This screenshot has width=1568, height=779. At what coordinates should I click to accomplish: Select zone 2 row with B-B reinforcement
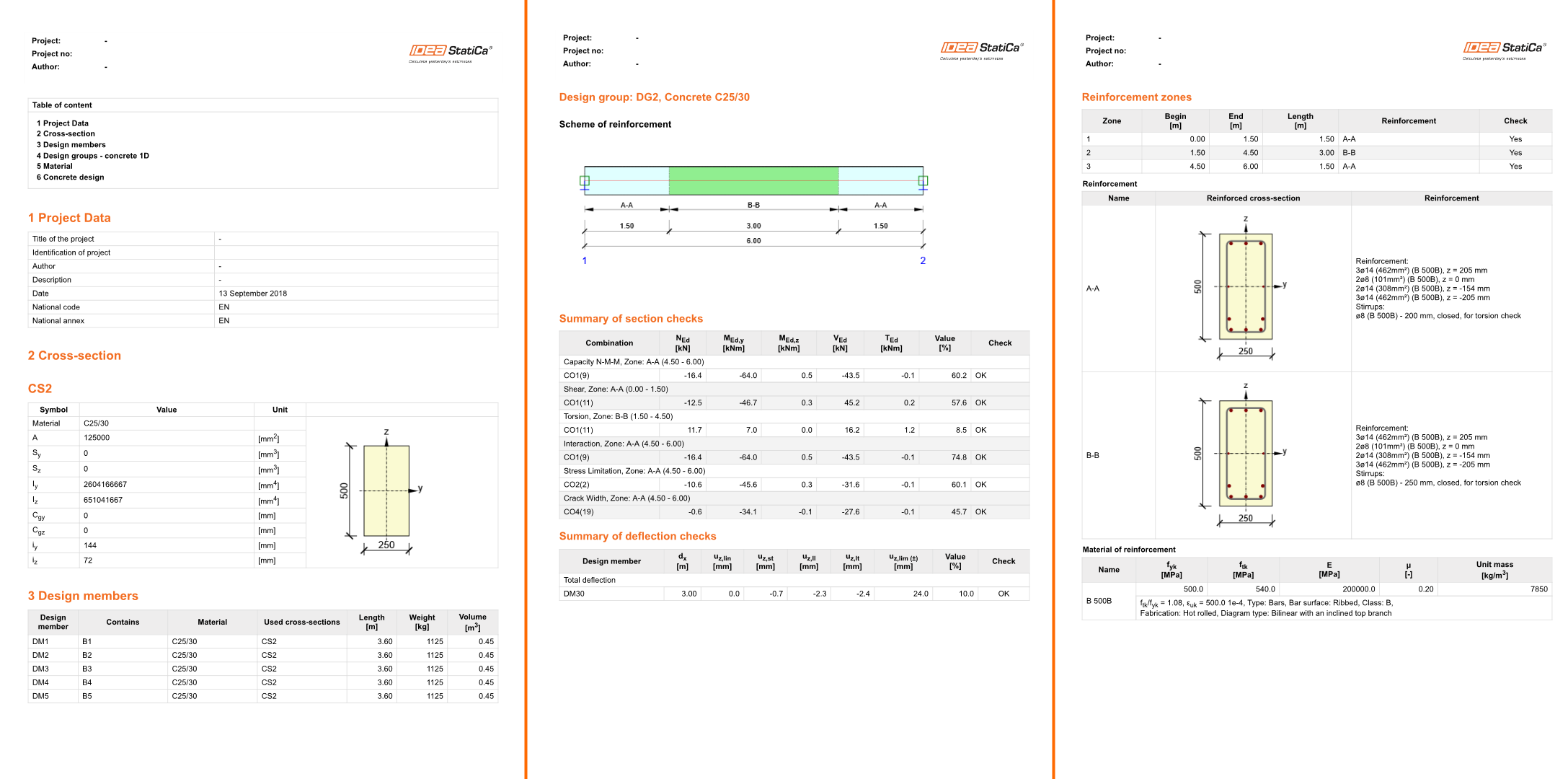coord(1316,153)
